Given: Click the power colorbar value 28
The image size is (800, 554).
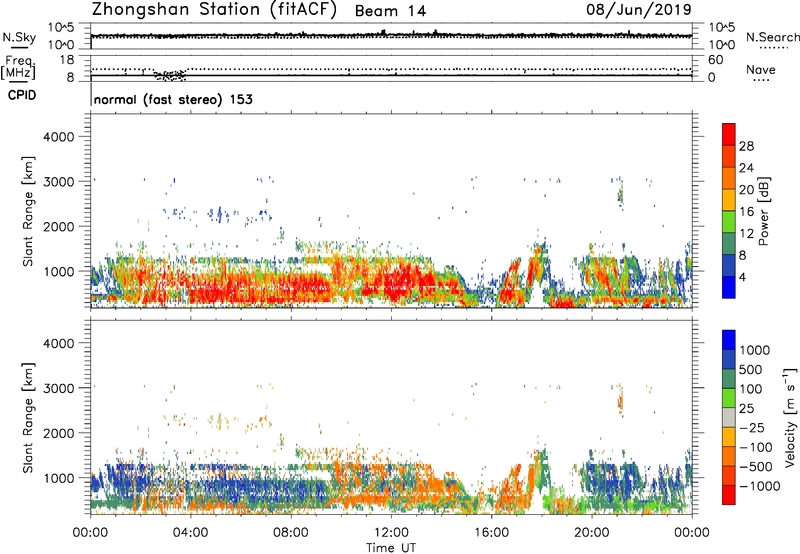Looking at the screenshot, I should [746, 146].
